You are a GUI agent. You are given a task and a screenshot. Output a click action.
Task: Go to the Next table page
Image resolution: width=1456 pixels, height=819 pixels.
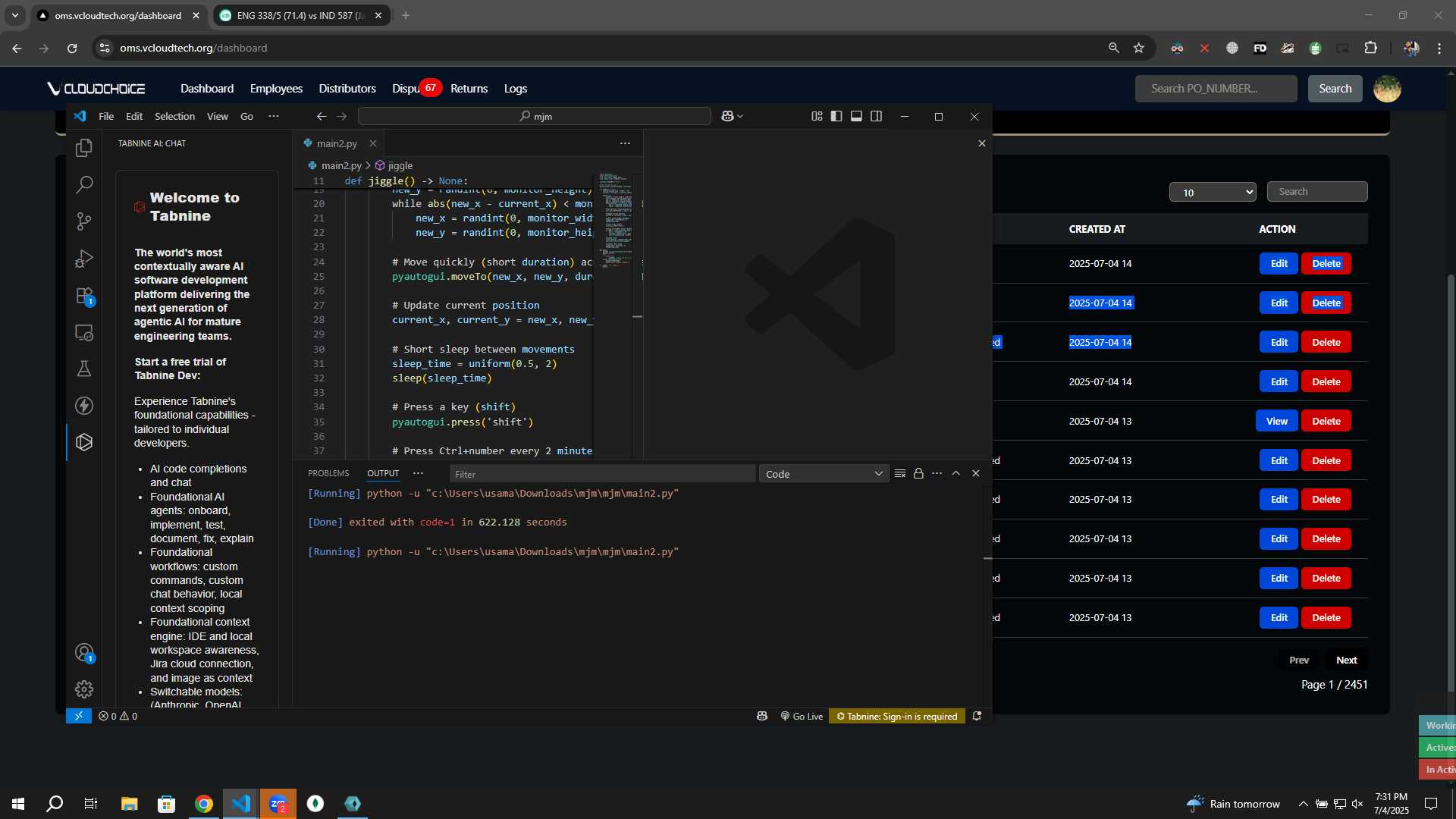pyautogui.click(x=1346, y=661)
